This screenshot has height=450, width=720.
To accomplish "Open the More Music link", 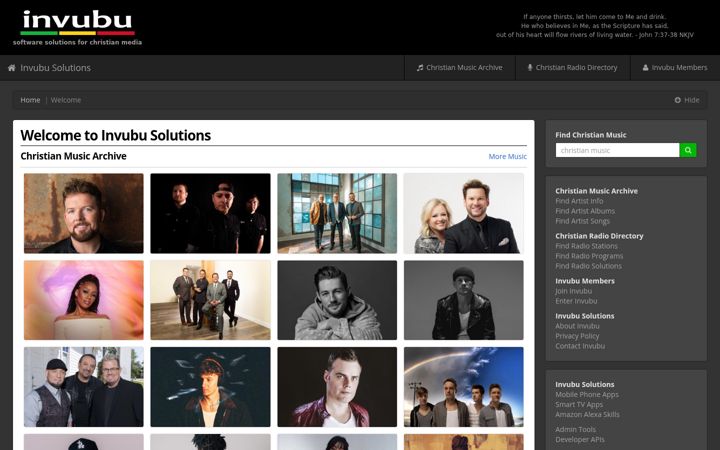I will [x=507, y=157].
